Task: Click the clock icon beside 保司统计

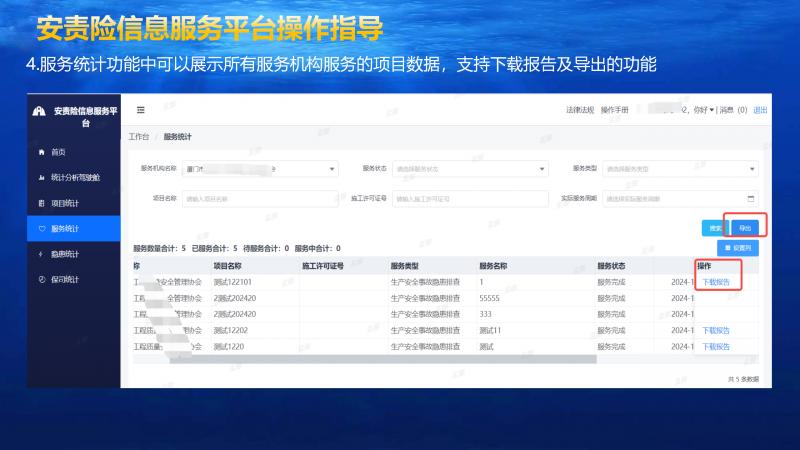Action: pyautogui.click(x=42, y=280)
